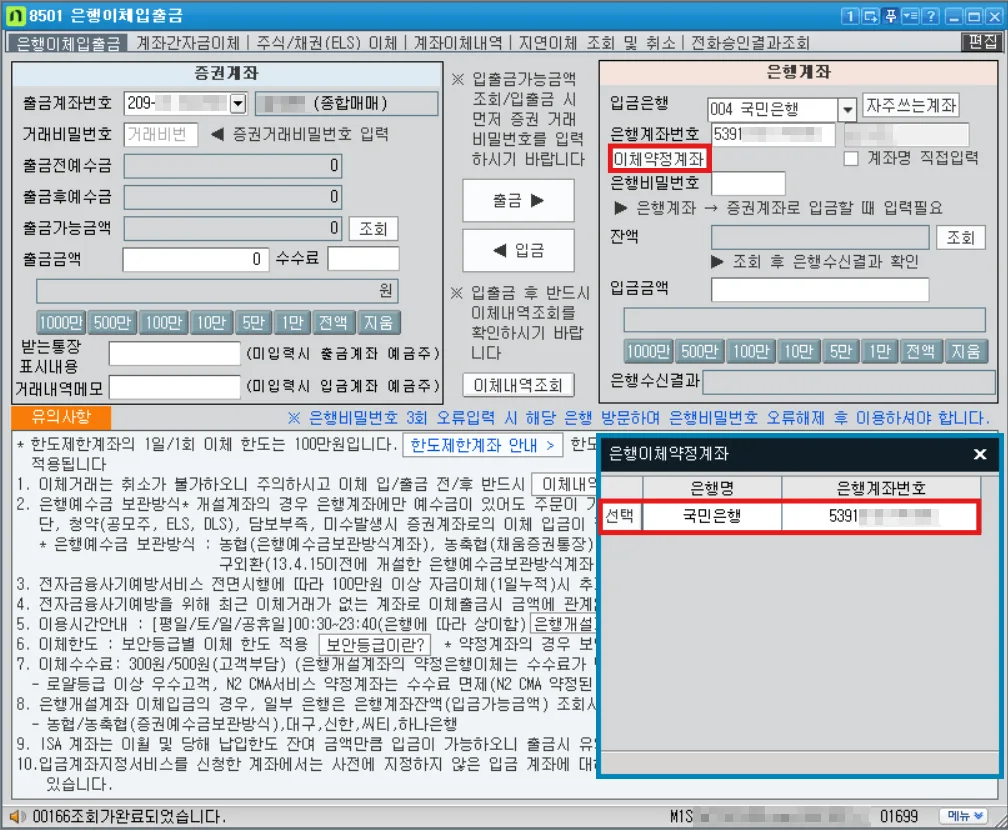Image resolution: width=1008 pixels, height=830 pixels.
Task: Click the 이체내역조회 button
Action: [x=518, y=385]
